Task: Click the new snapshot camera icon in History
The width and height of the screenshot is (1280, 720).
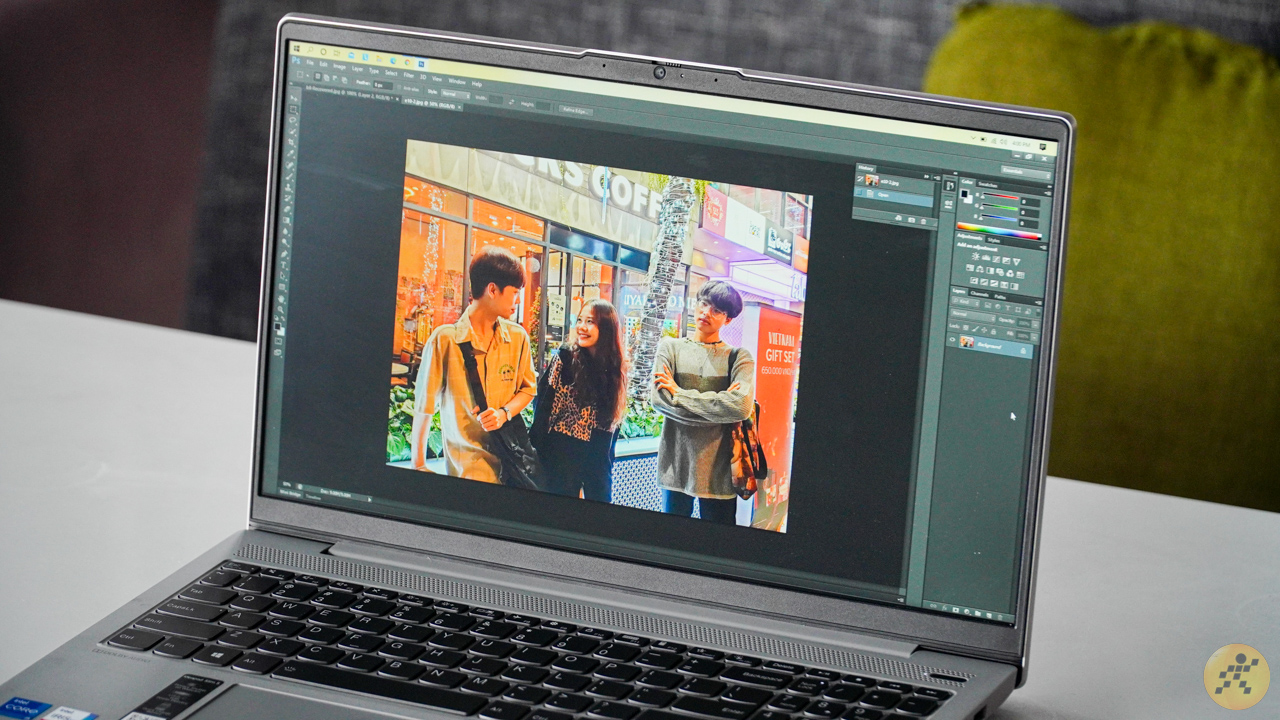Action: [x=910, y=219]
